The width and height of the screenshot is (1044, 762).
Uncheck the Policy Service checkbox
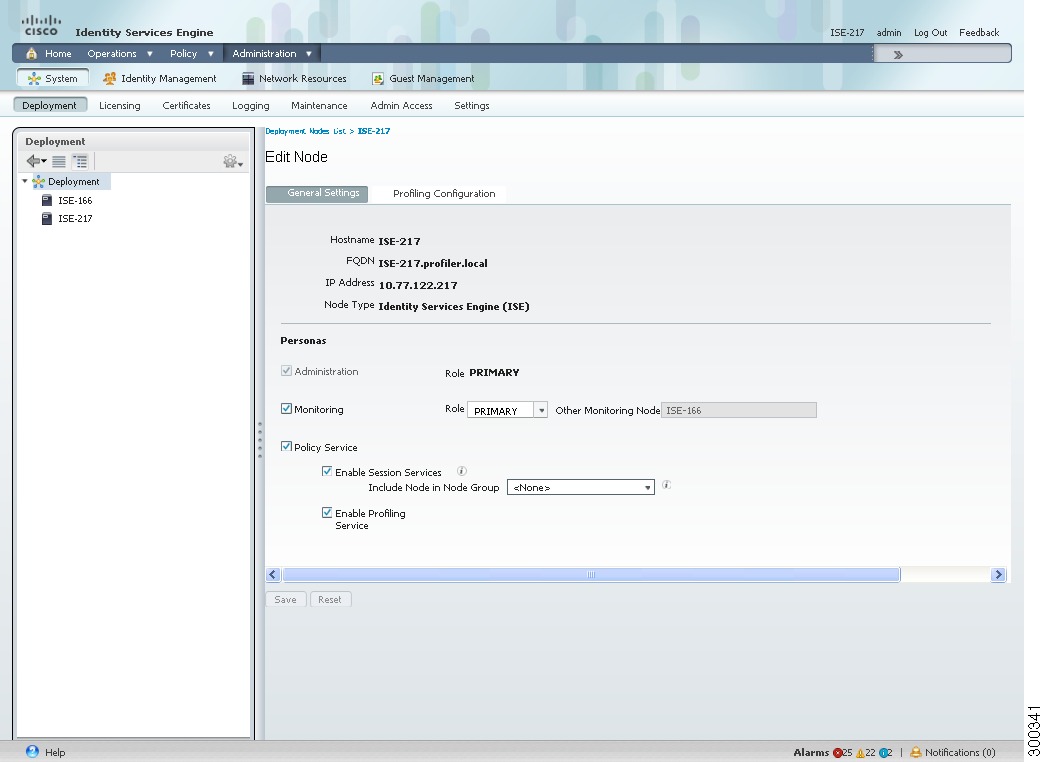tap(286, 446)
